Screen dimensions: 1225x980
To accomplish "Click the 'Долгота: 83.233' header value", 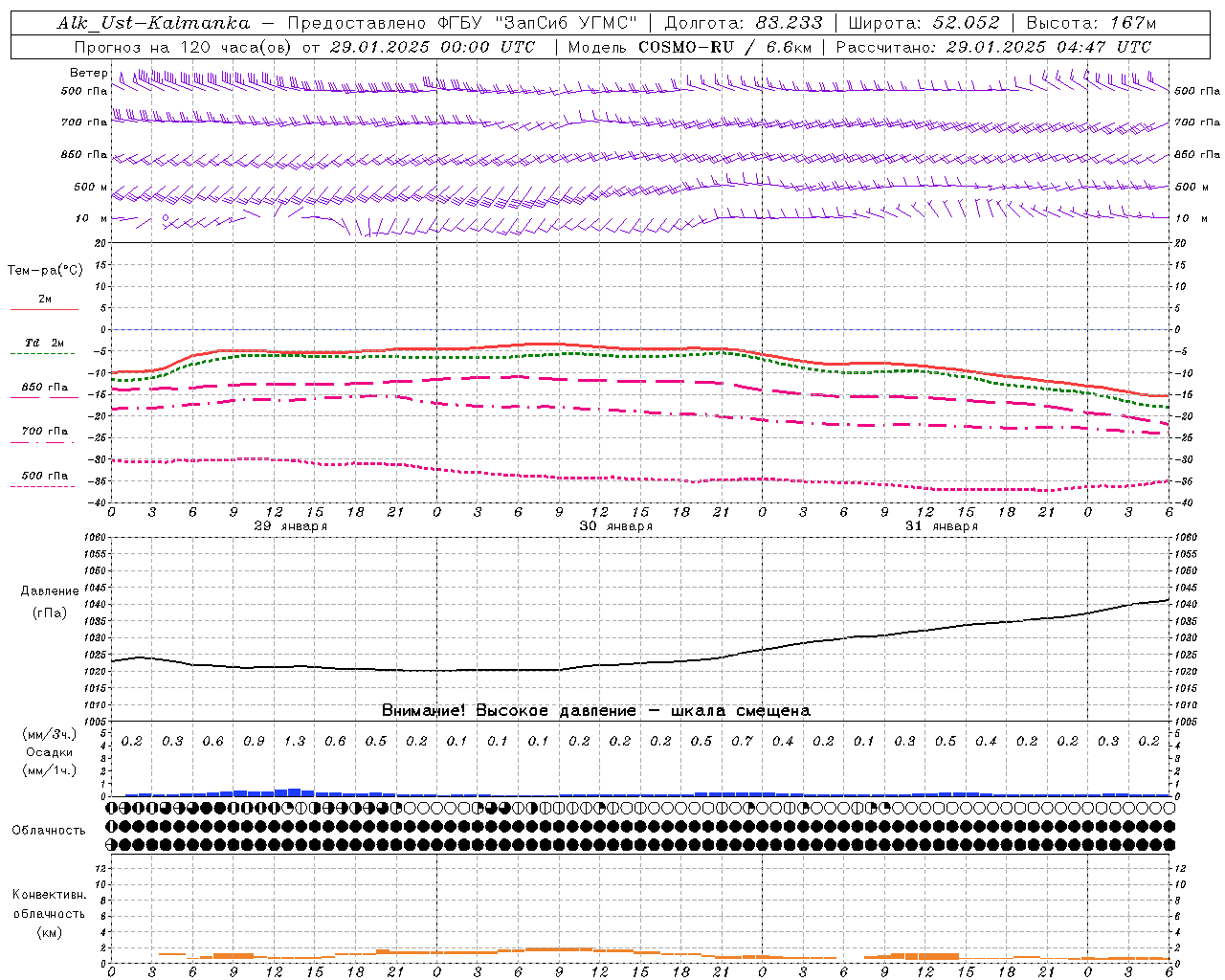I will pos(743,23).
